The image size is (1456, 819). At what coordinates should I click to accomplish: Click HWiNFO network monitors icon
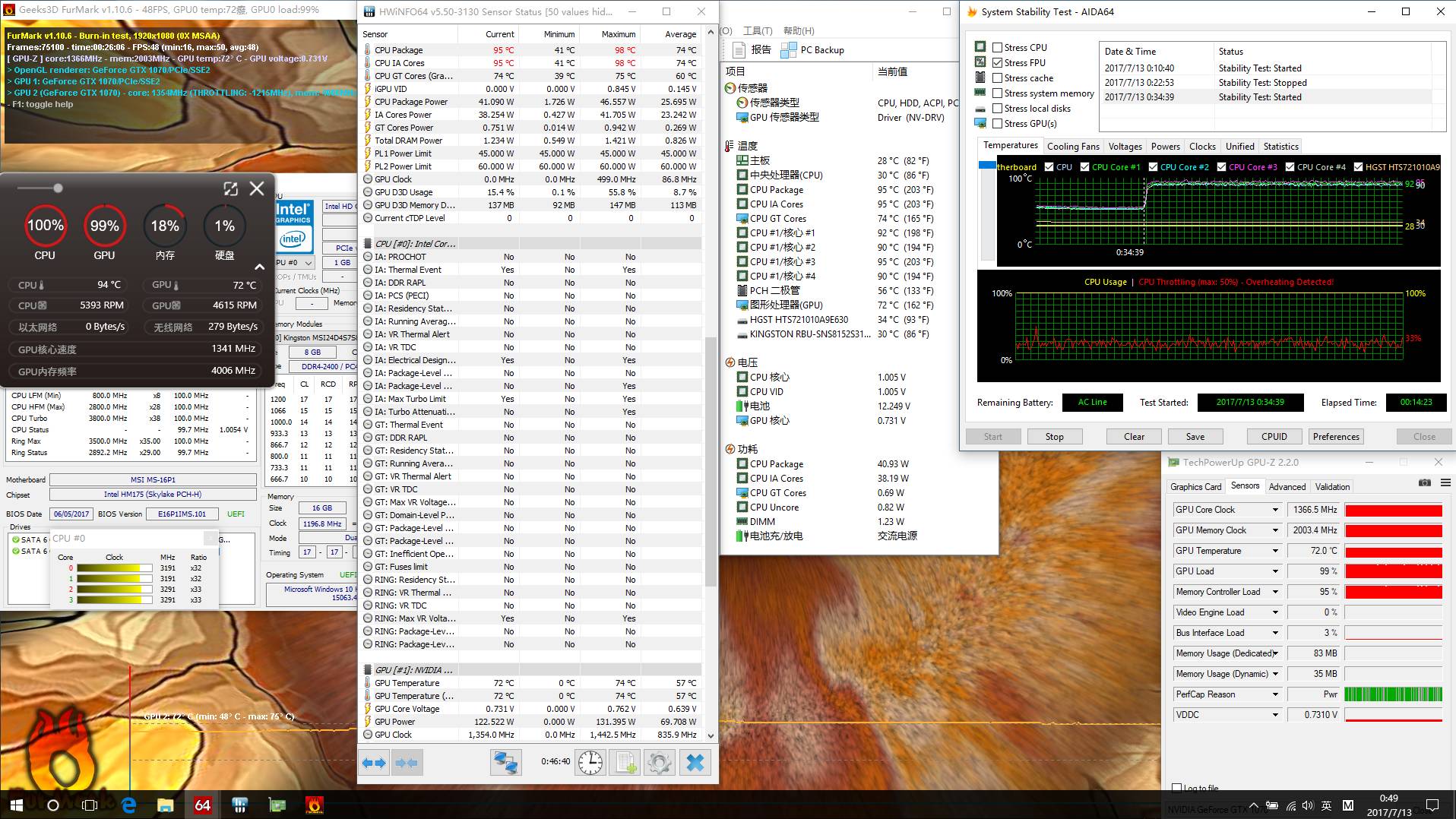(505, 763)
